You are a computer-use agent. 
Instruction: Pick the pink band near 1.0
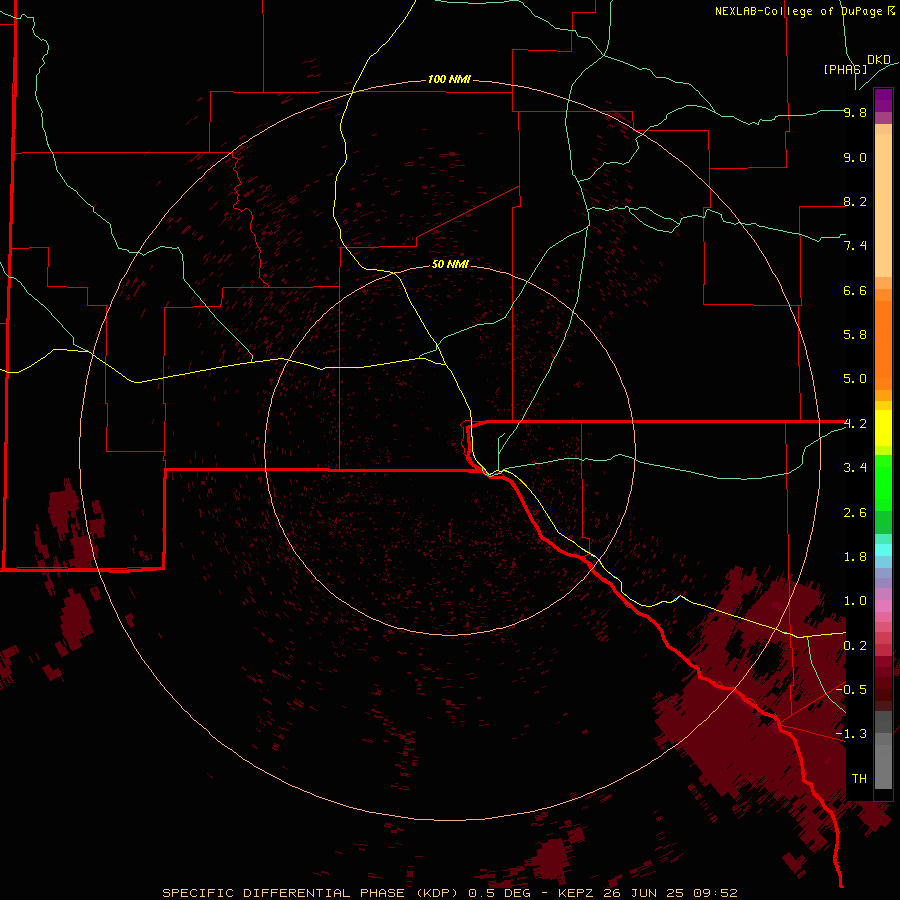[x=883, y=604]
